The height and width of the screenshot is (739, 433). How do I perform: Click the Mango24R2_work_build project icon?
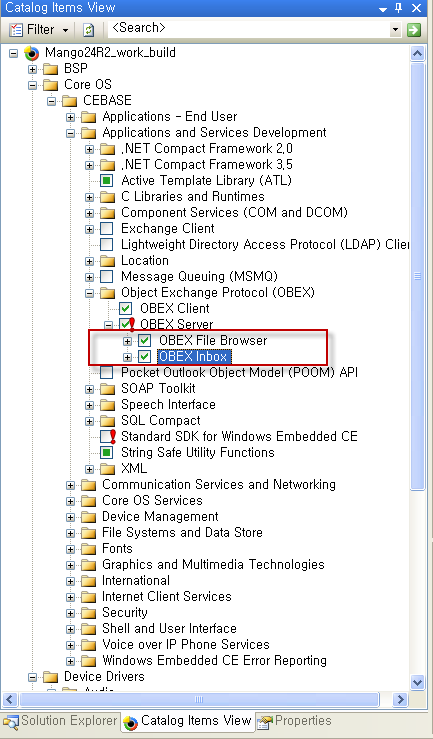coord(31,53)
